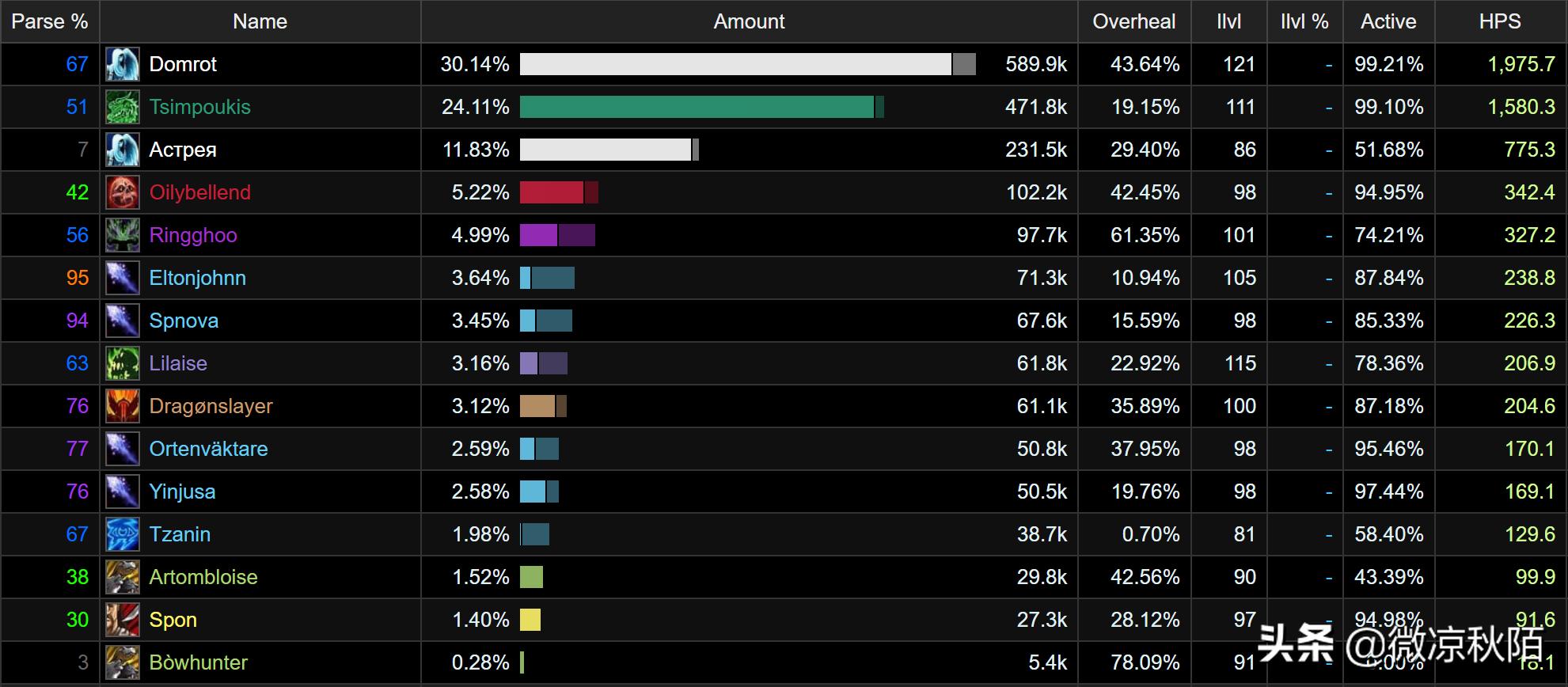Open Ortenväktare's player name link
1568x687 pixels.
click(208, 449)
